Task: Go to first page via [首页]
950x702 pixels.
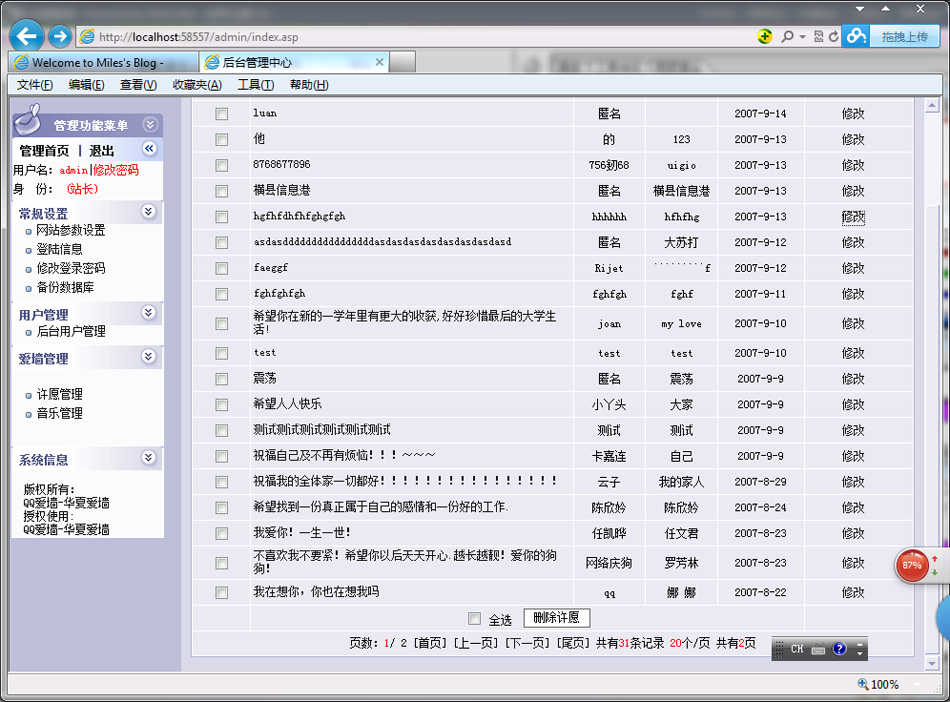Action: click(x=430, y=643)
